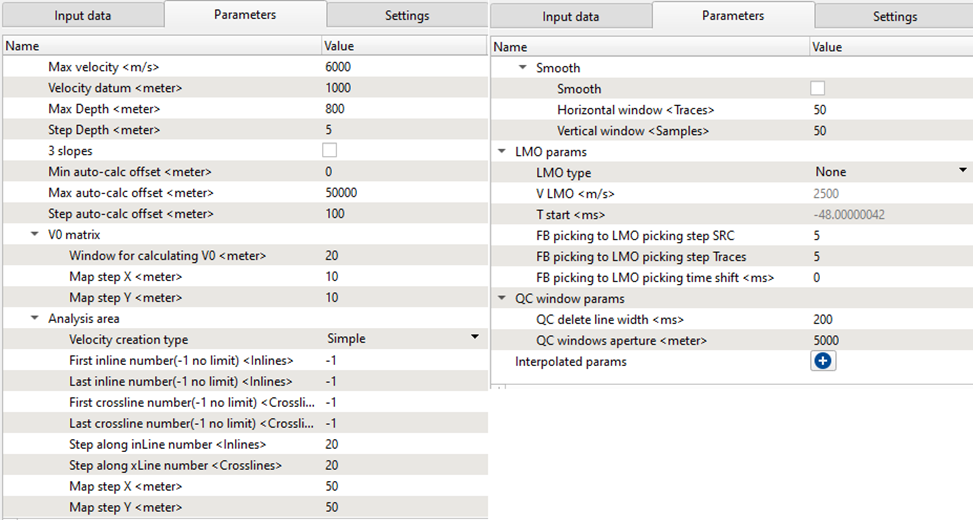Image resolution: width=973 pixels, height=520 pixels.
Task: Enable the 3 slopes checkbox
Action: 329,150
